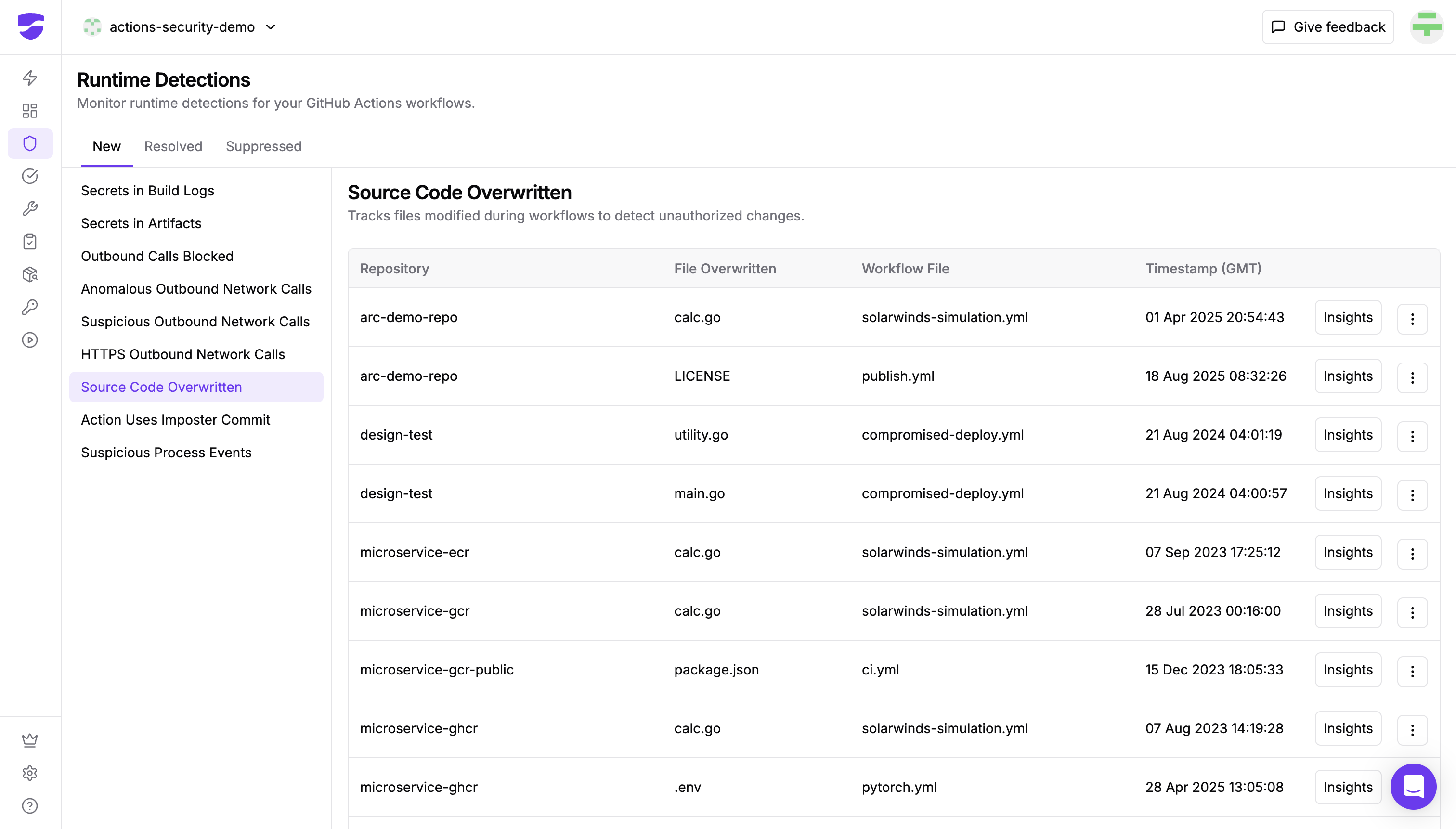Screen dimensions: 1456x829
Task: Select Secrets in Build Logs category
Action: click(x=147, y=190)
